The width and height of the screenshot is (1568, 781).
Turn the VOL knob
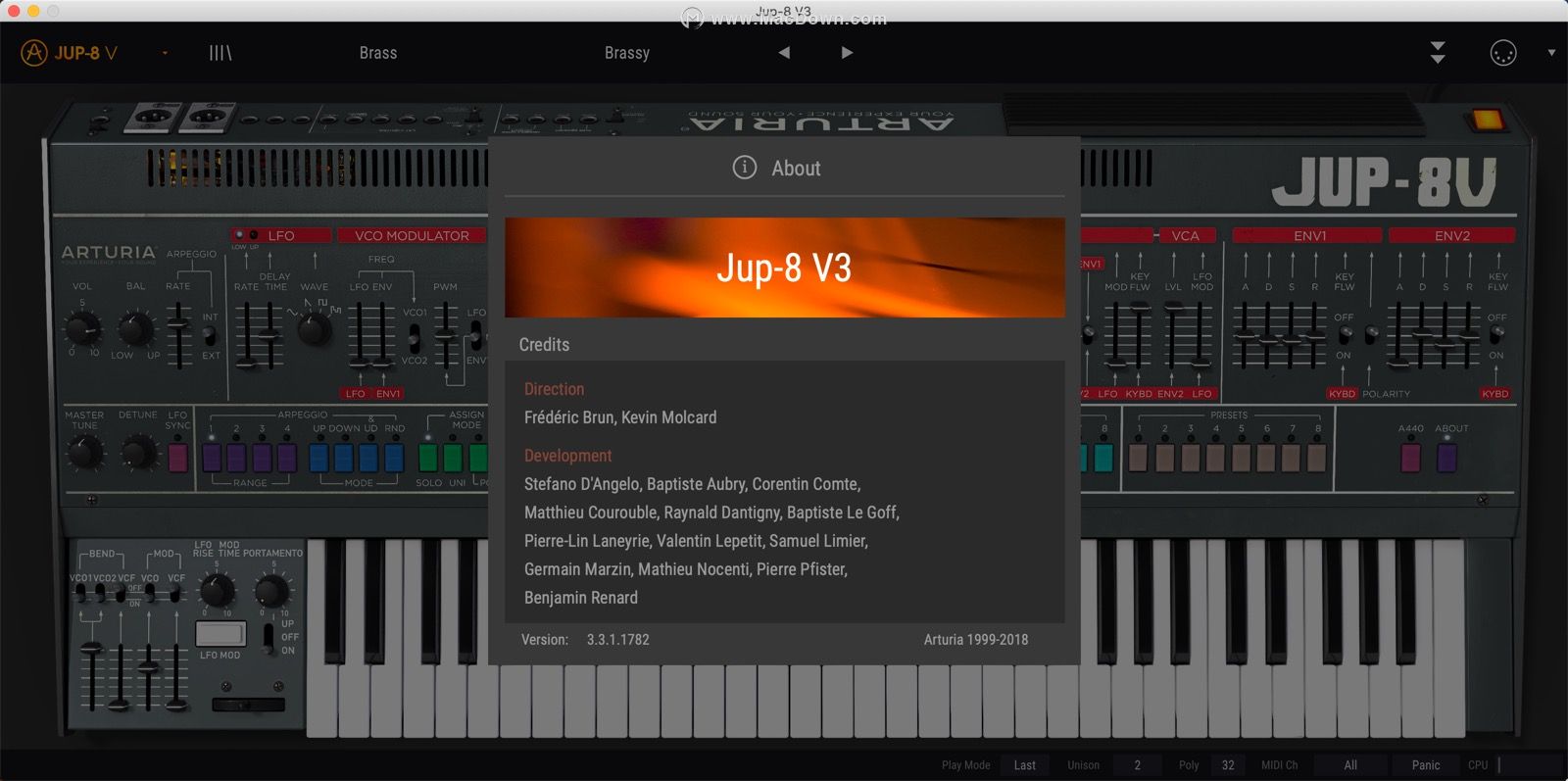pyautogui.click(x=82, y=328)
